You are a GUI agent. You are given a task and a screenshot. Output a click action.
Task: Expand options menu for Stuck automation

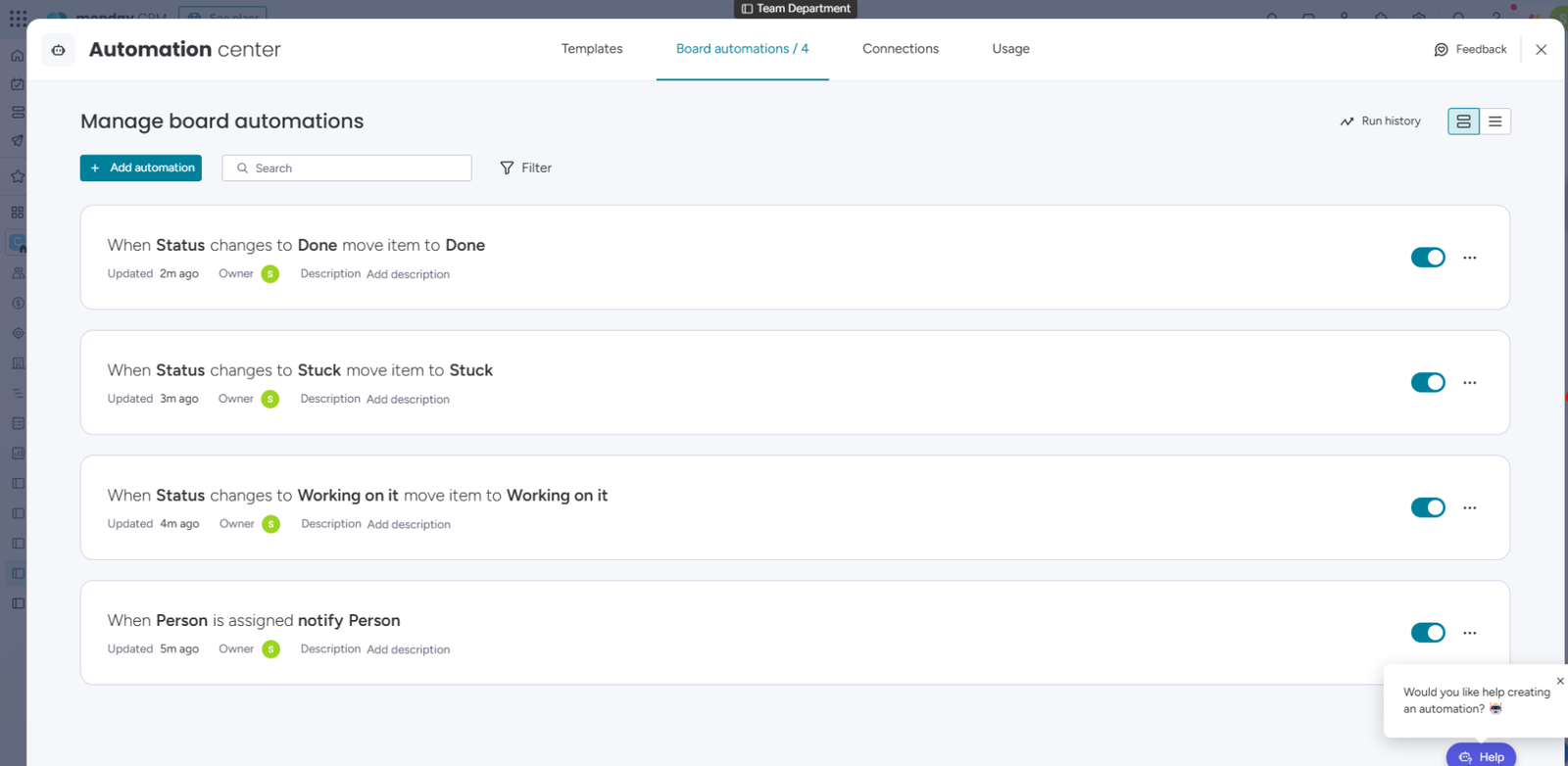coord(1469,383)
